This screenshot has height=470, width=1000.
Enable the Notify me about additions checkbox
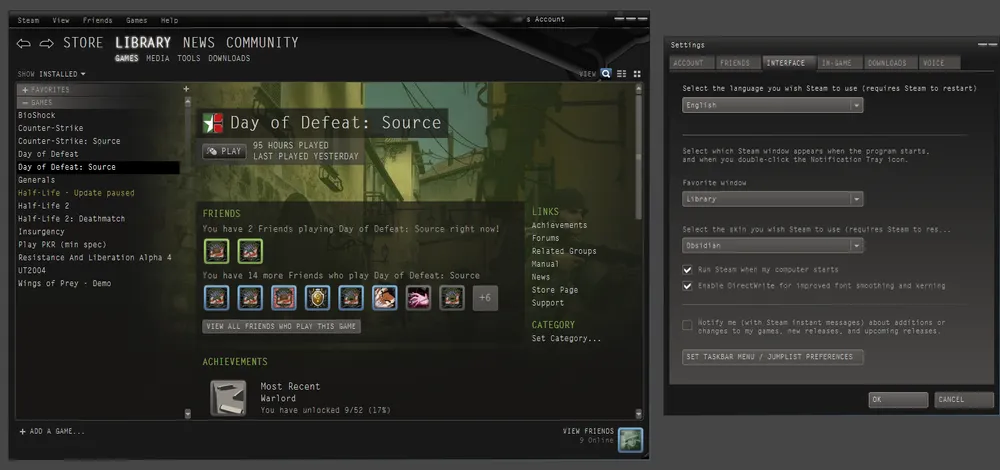[687, 325]
